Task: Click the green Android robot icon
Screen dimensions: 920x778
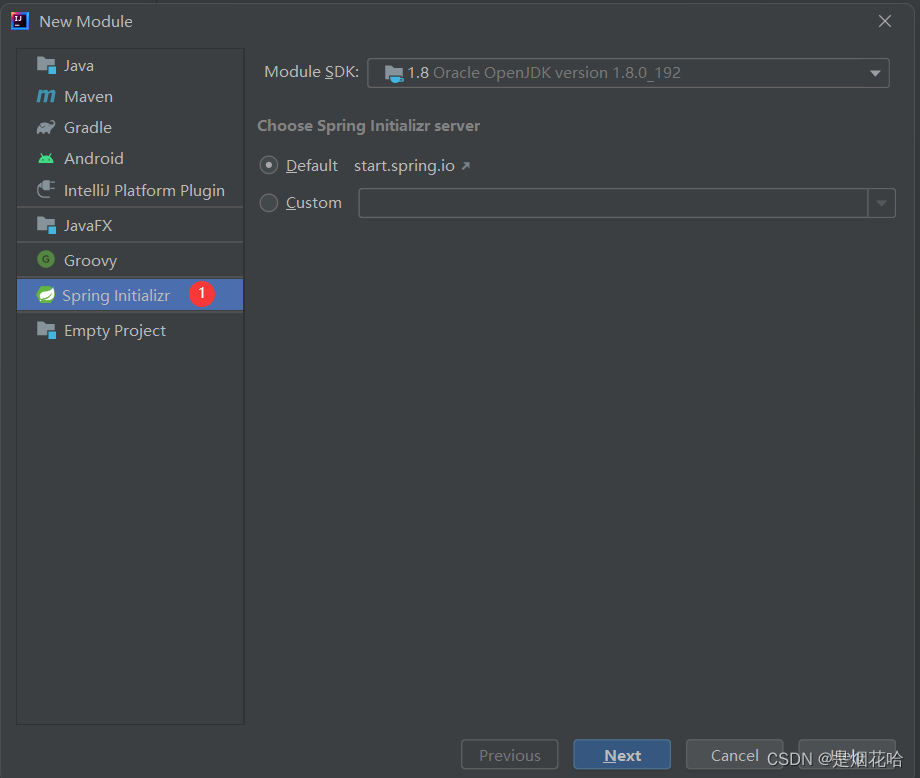Action: coord(46,158)
